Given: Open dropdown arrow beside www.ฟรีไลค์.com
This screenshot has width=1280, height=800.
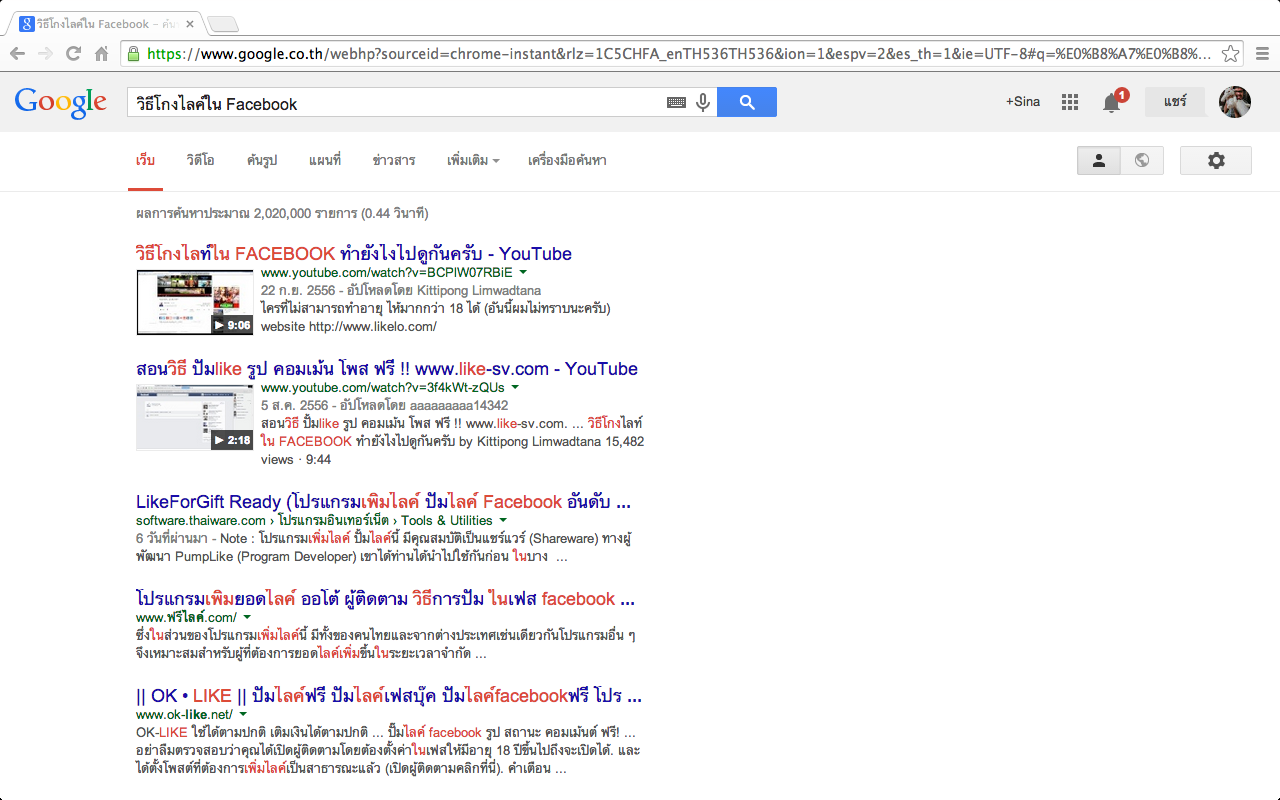Looking at the screenshot, I should (247, 617).
